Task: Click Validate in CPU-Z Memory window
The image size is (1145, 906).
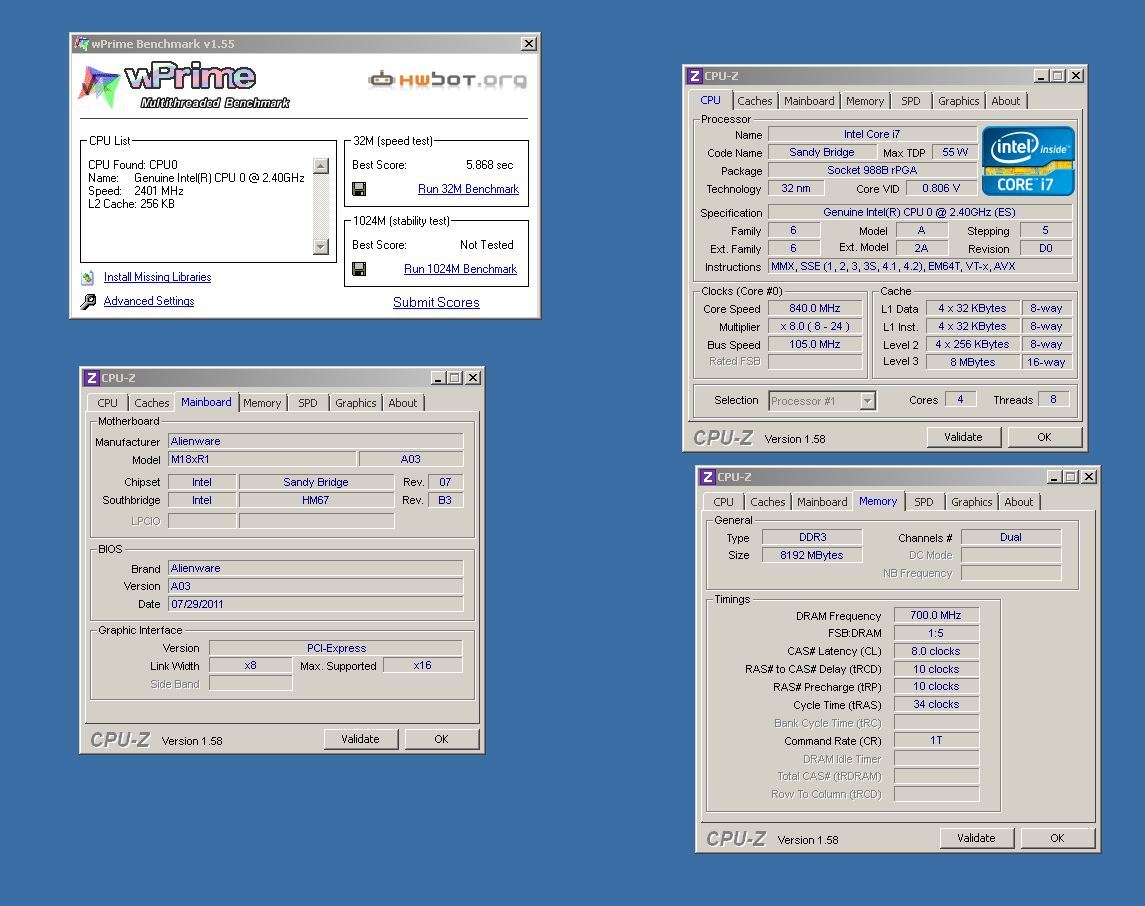Action: (976, 838)
